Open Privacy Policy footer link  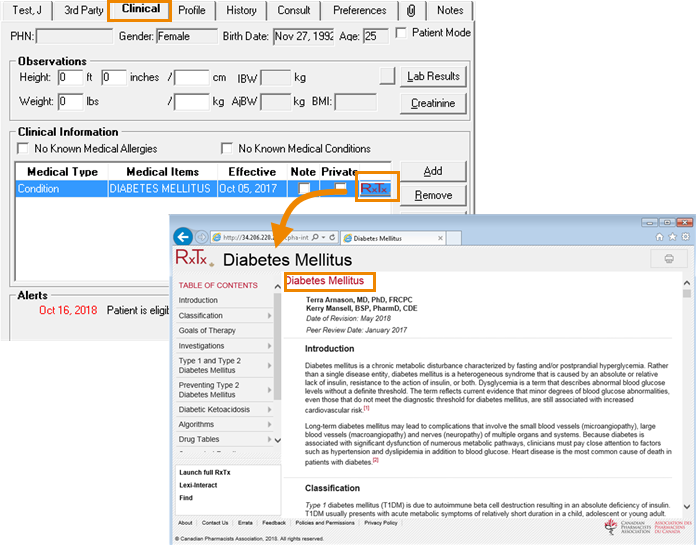point(381,523)
